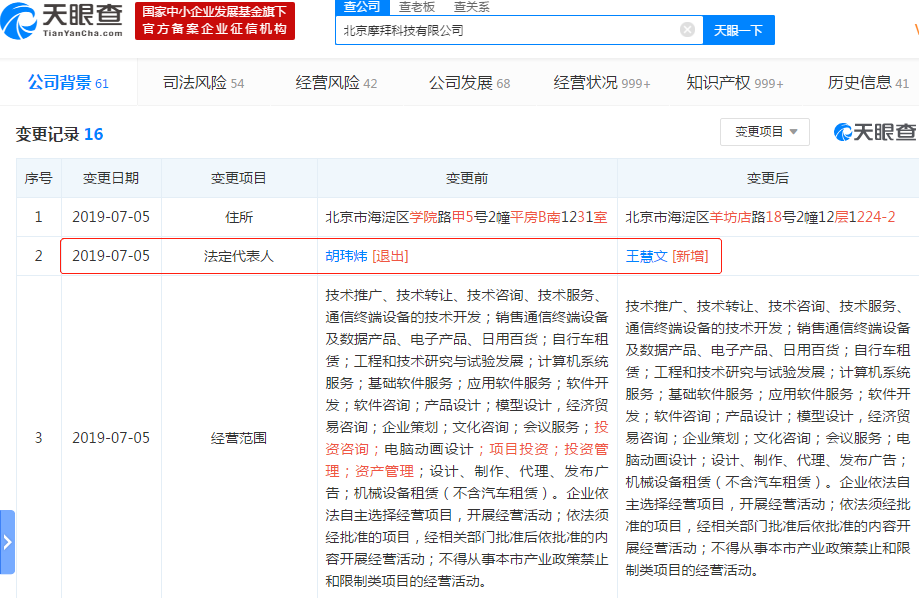Click the 天眼一下 search button
This screenshot has height=598, width=919.
[738, 29]
